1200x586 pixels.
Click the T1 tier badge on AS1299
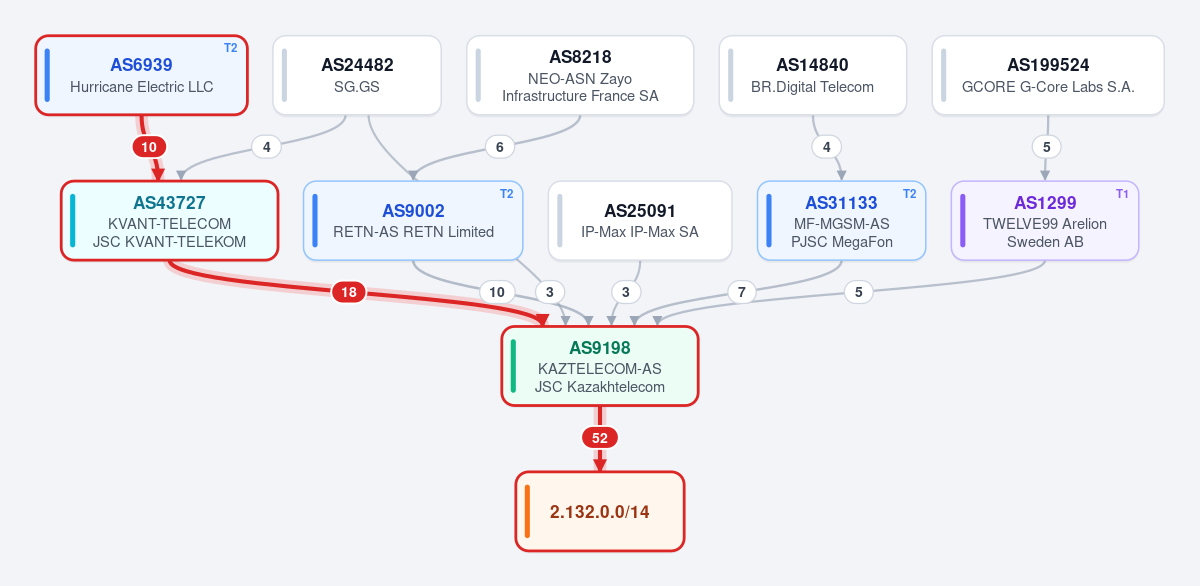coord(1122,194)
